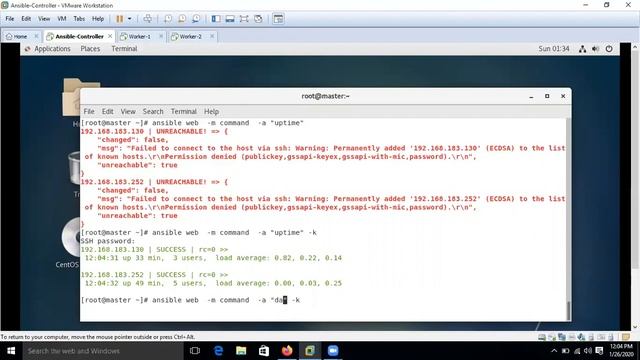Open Zoom from the taskbar

(x=333, y=351)
